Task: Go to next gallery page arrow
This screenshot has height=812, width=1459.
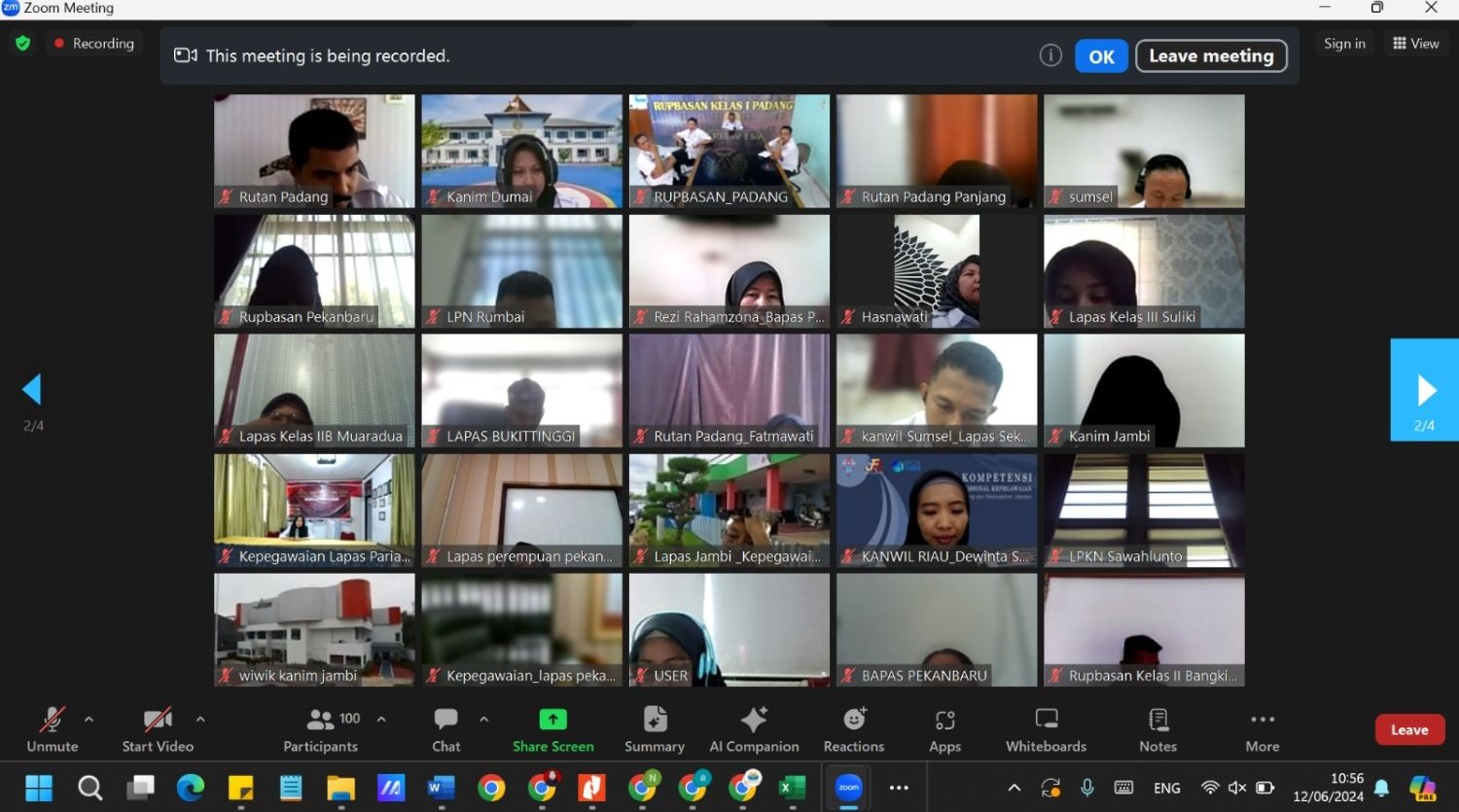Action: click(1425, 390)
